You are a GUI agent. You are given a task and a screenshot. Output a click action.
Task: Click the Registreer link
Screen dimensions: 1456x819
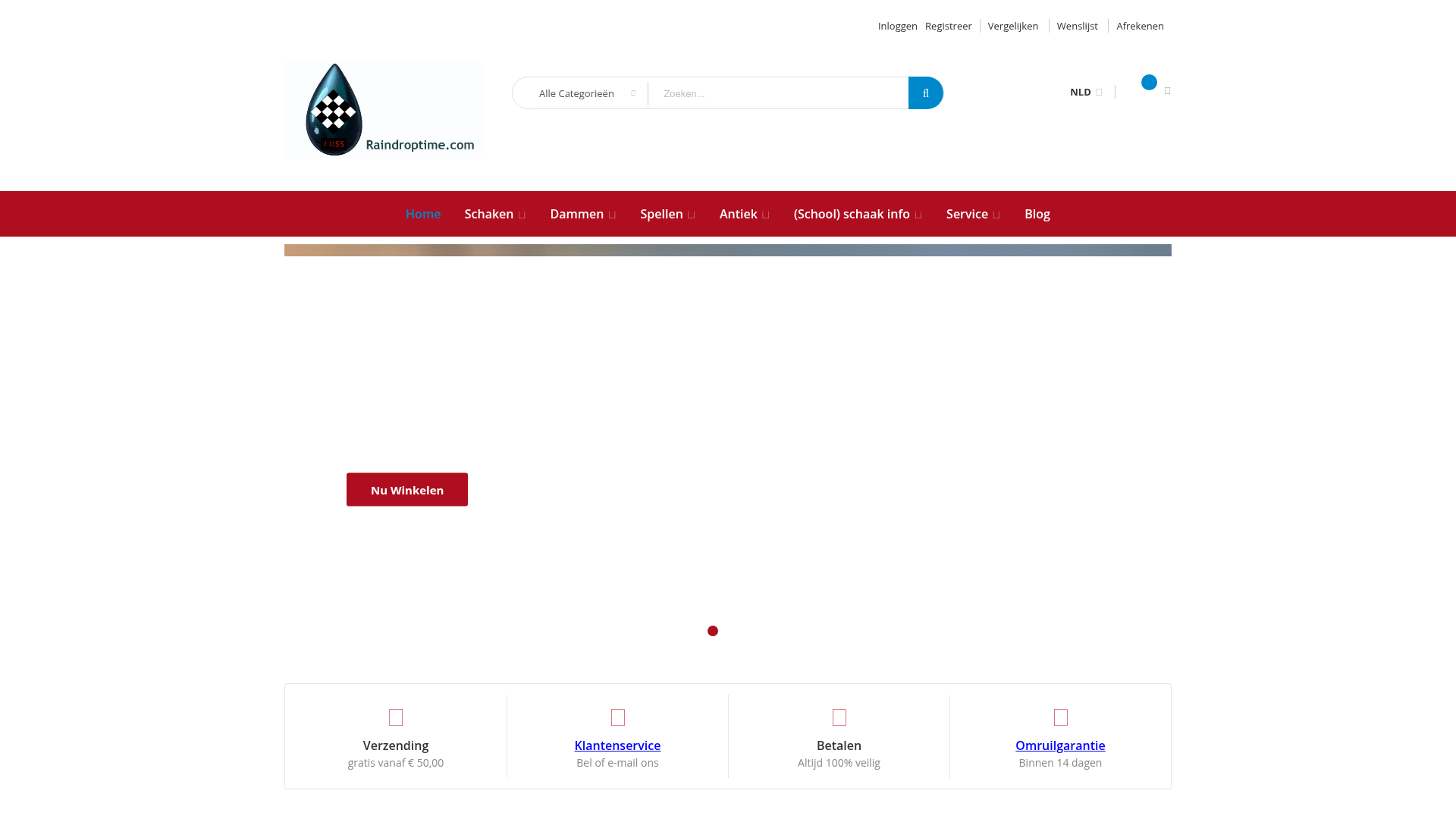pyautogui.click(x=948, y=26)
